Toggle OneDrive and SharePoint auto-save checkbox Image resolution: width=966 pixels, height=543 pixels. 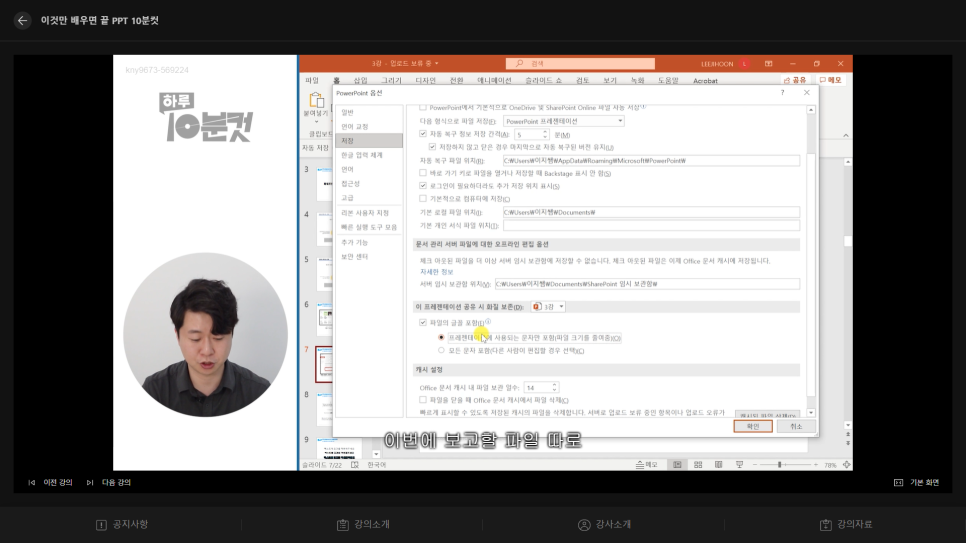pos(423,107)
